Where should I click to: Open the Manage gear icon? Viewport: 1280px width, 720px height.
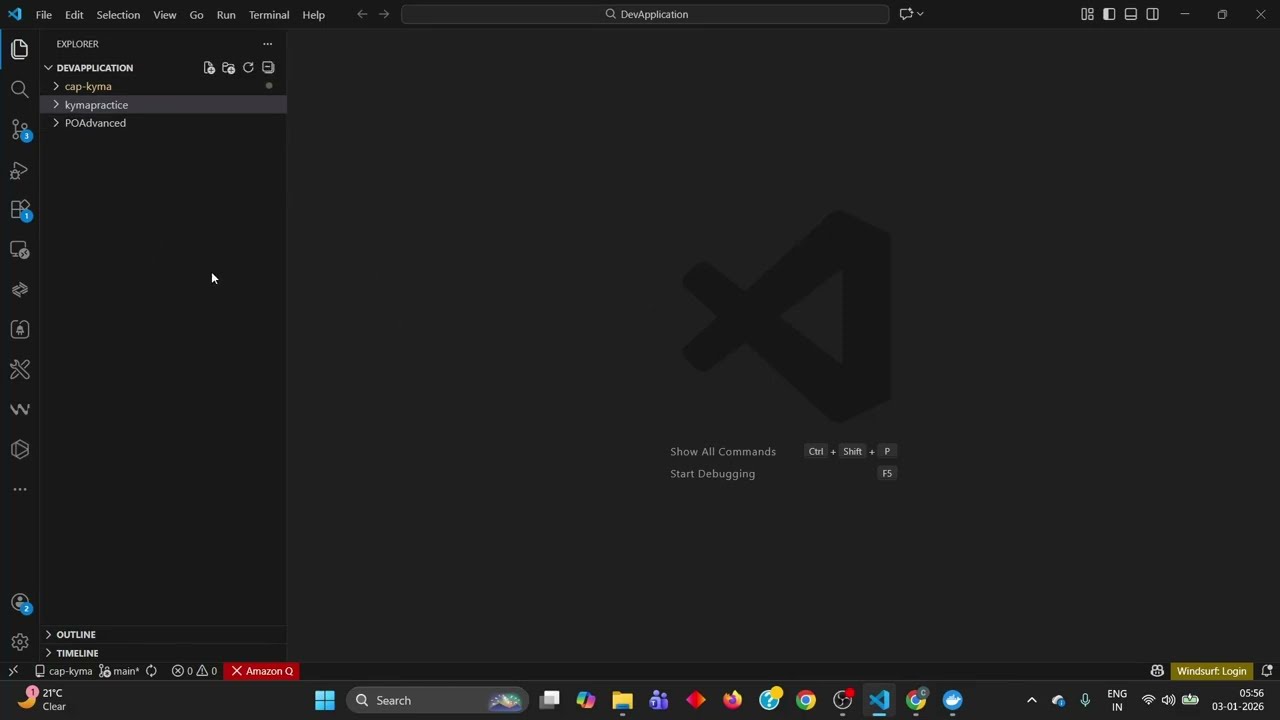(x=19, y=642)
